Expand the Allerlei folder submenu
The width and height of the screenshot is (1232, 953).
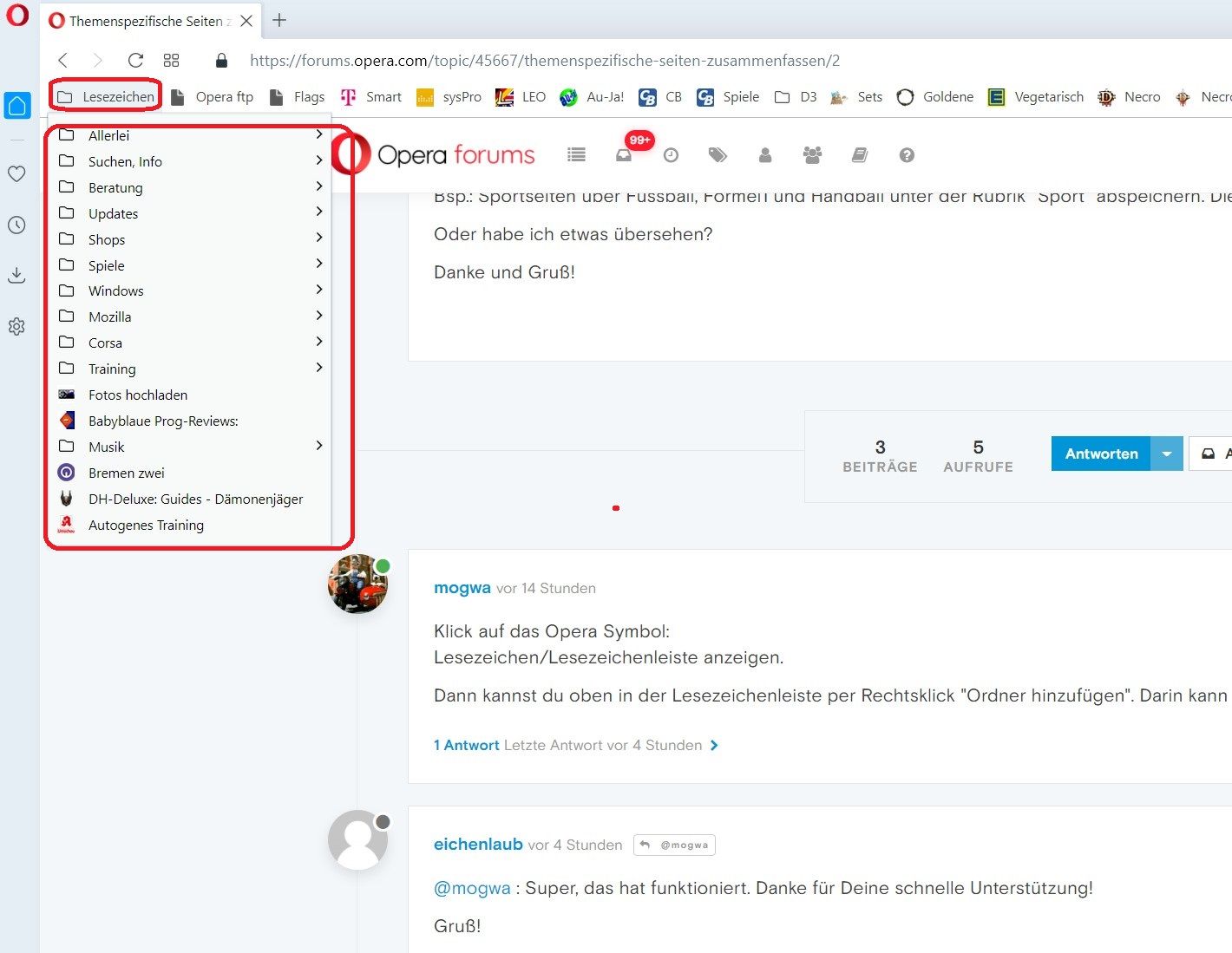[x=191, y=135]
